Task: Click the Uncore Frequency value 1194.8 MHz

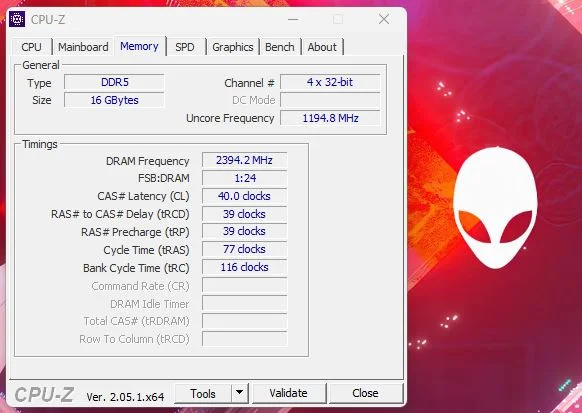Action: coord(330,118)
